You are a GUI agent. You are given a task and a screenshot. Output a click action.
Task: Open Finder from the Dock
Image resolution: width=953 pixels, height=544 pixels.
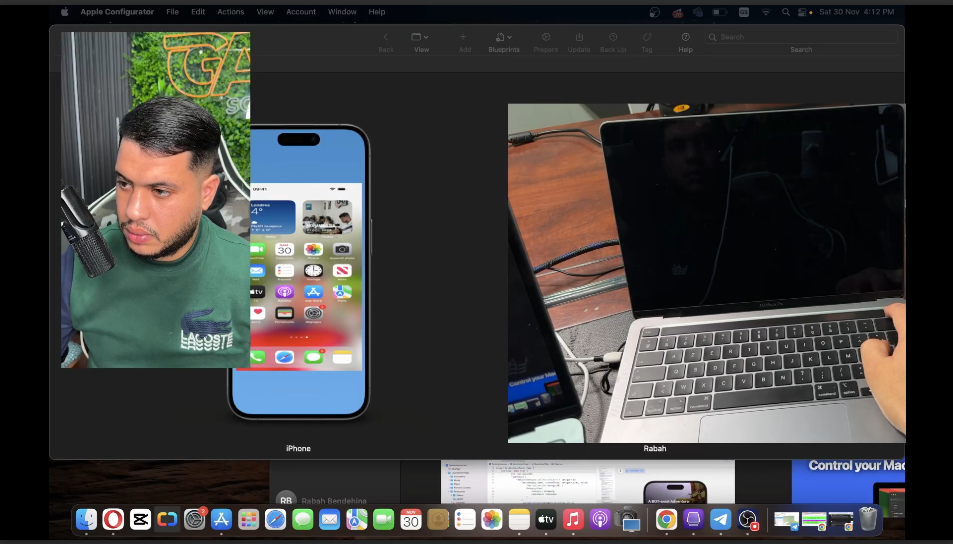[x=86, y=519]
